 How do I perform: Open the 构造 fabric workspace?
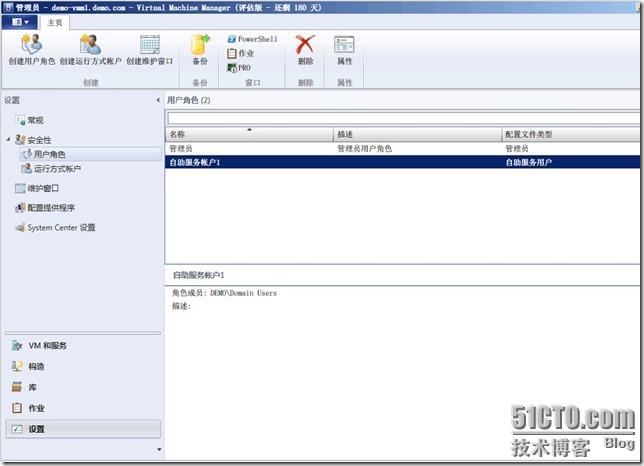coord(83,366)
